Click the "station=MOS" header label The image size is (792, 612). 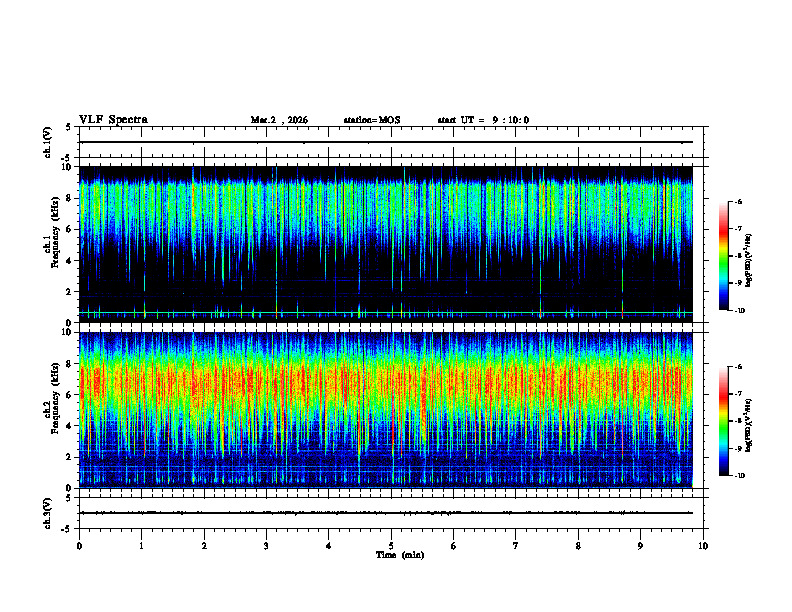pyautogui.click(x=372, y=120)
